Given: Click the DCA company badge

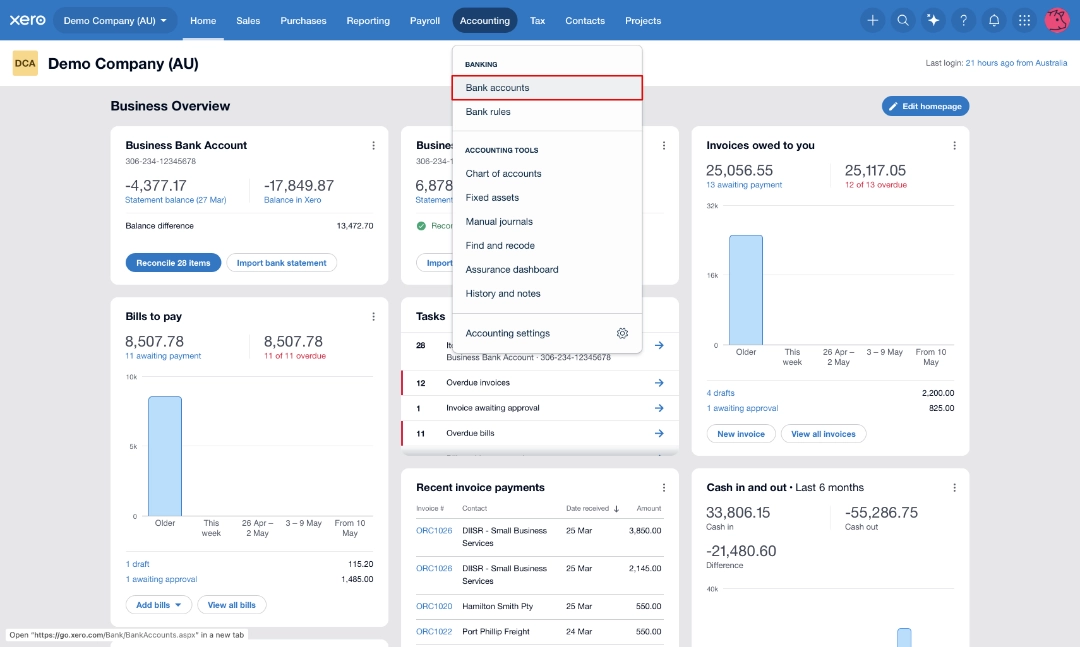Looking at the screenshot, I should click(x=25, y=63).
